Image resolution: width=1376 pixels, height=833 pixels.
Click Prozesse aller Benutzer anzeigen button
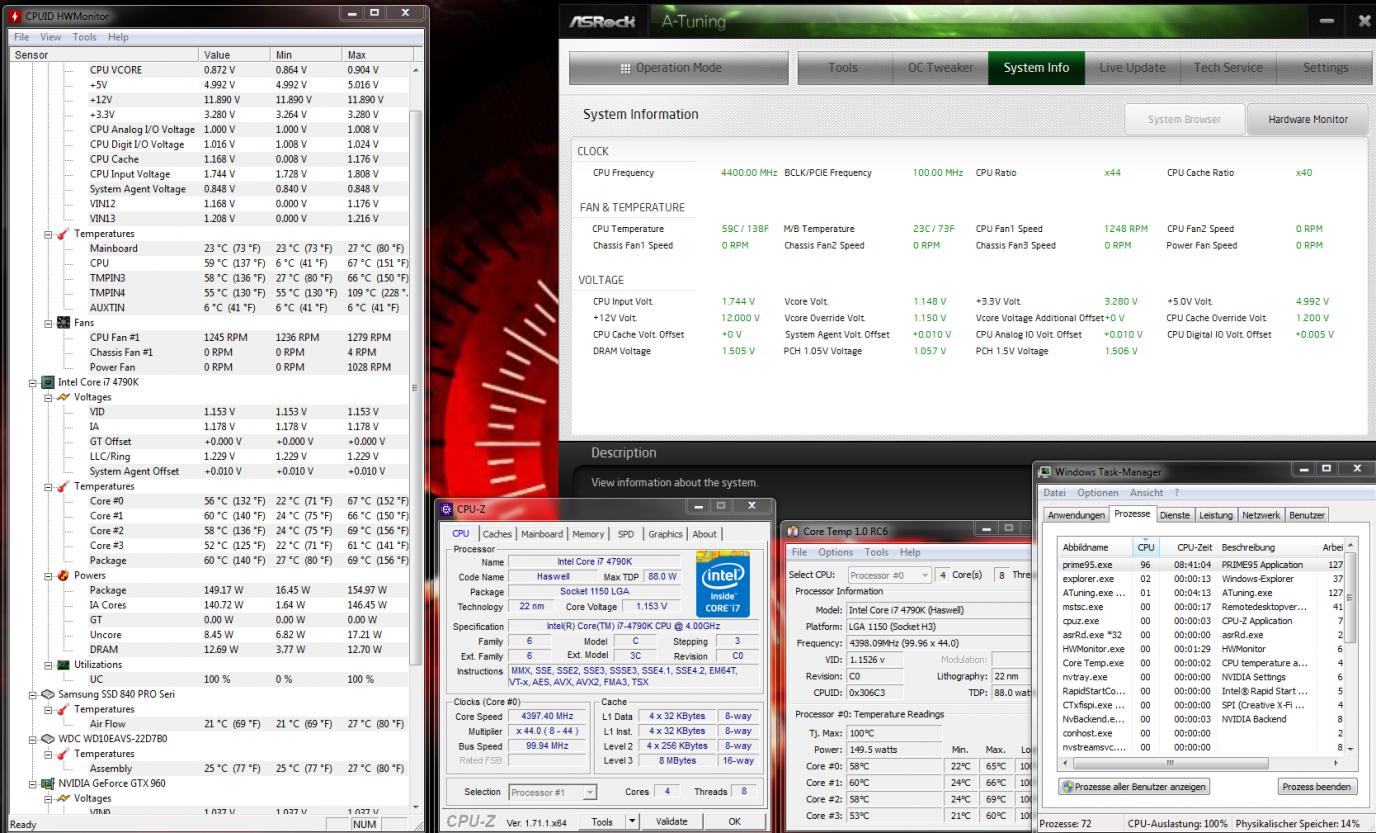click(x=1134, y=787)
